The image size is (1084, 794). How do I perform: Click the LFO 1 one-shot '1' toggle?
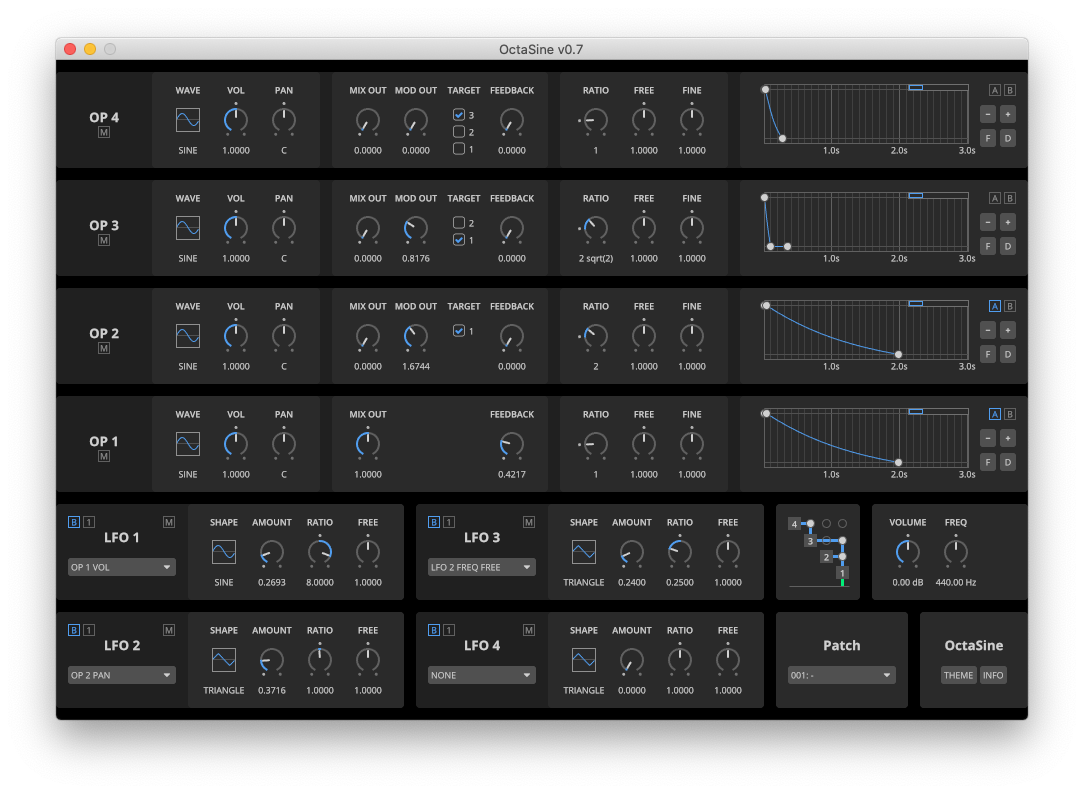click(89, 522)
